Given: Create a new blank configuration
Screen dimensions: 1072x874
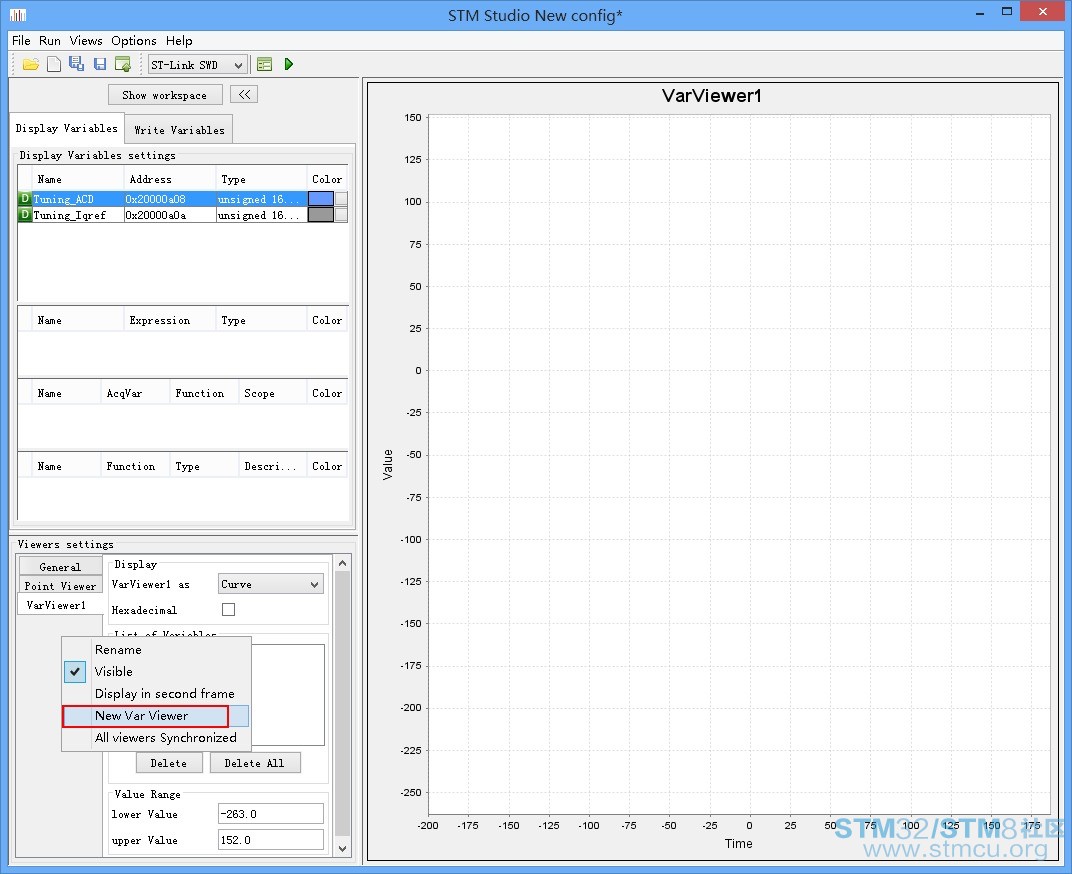Looking at the screenshot, I should click(54, 64).
